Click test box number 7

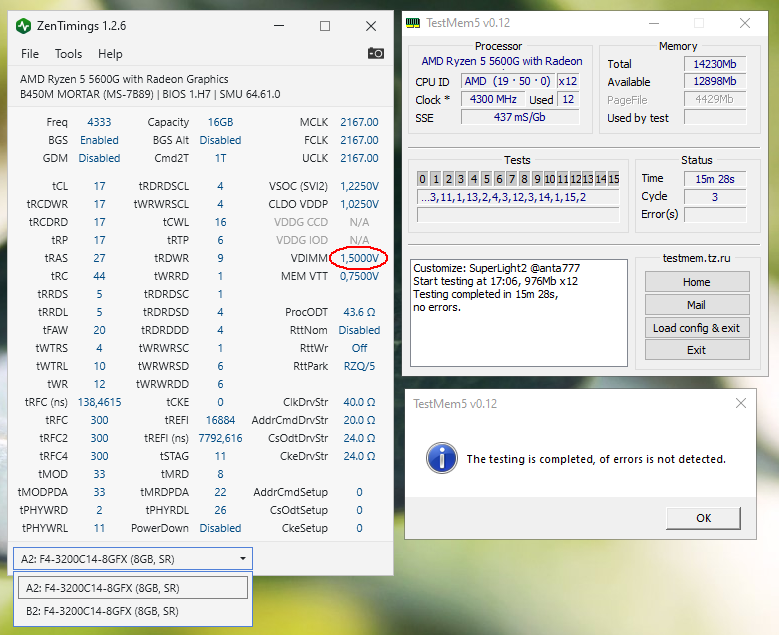(x=511, y=179)
